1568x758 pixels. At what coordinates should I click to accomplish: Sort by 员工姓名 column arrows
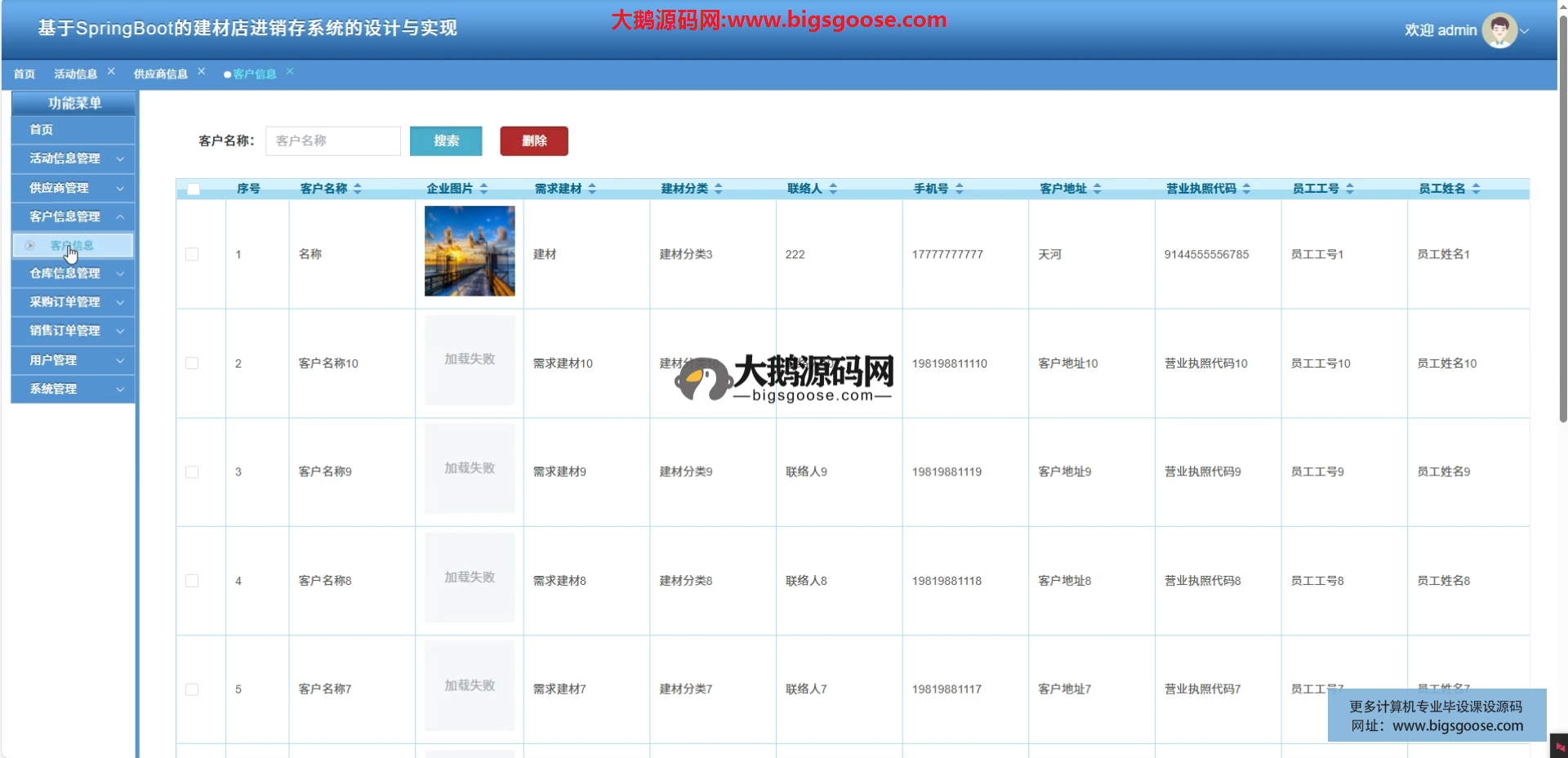point(1476,189)
